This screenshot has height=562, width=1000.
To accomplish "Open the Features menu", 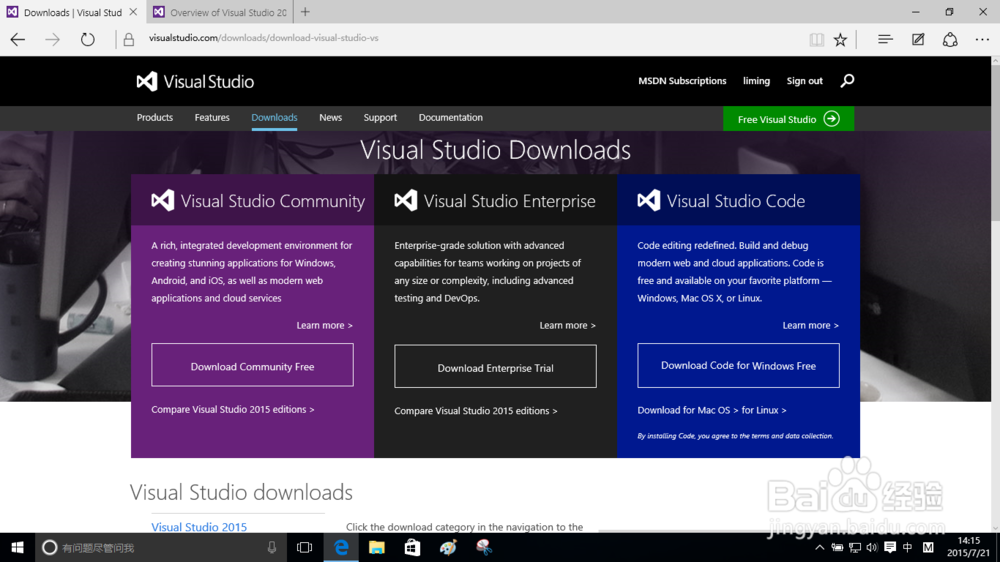I will click(212, 117).
